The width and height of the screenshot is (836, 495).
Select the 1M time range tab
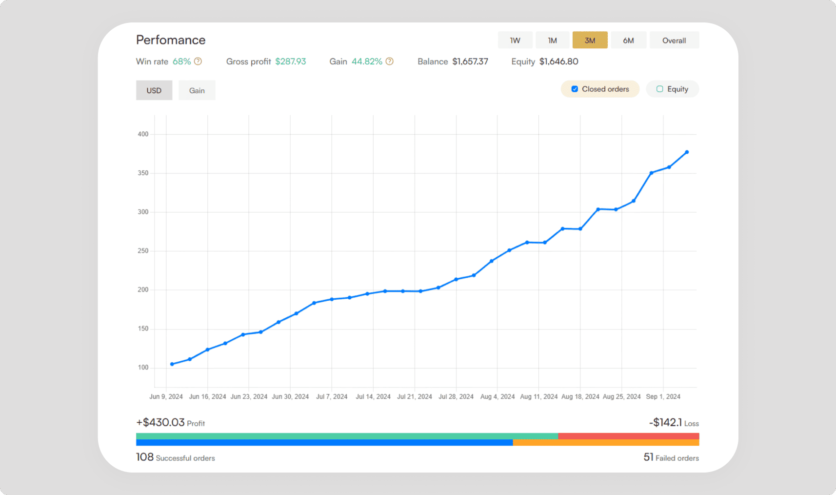coord(552,41)
